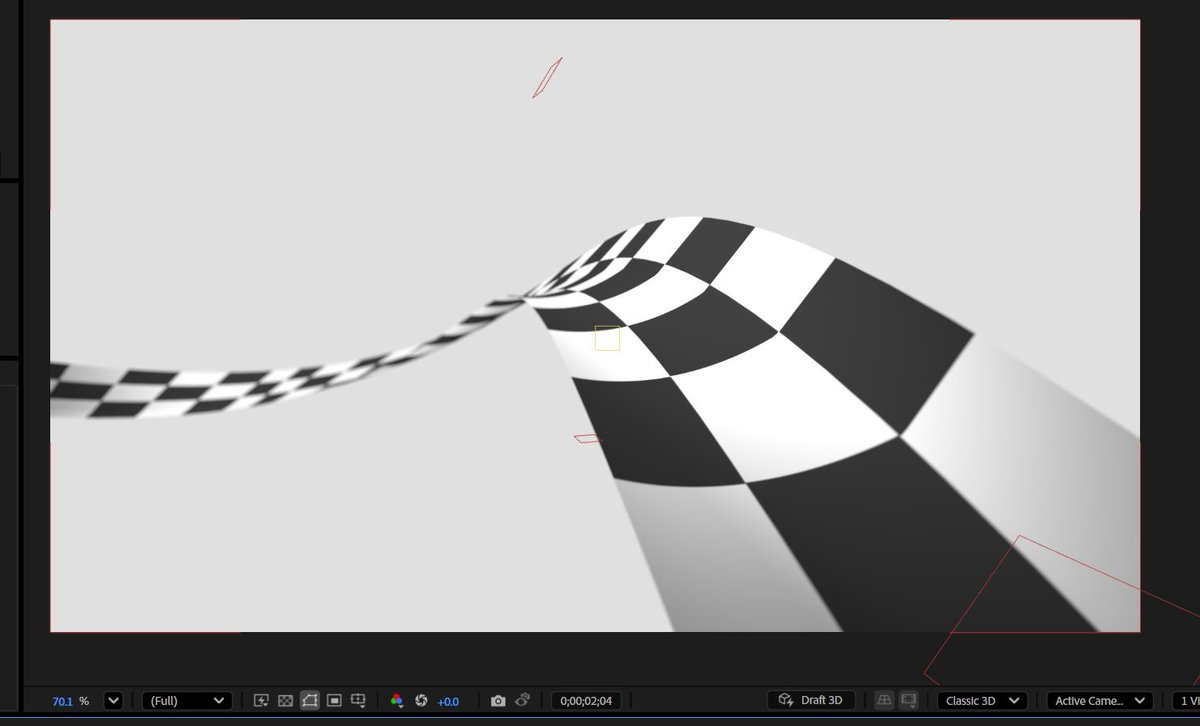Image resolution: width=1200 pixels, height=726 pixels.
Task: Open the magnification ratio dropdown arrow
Action: 113,701
